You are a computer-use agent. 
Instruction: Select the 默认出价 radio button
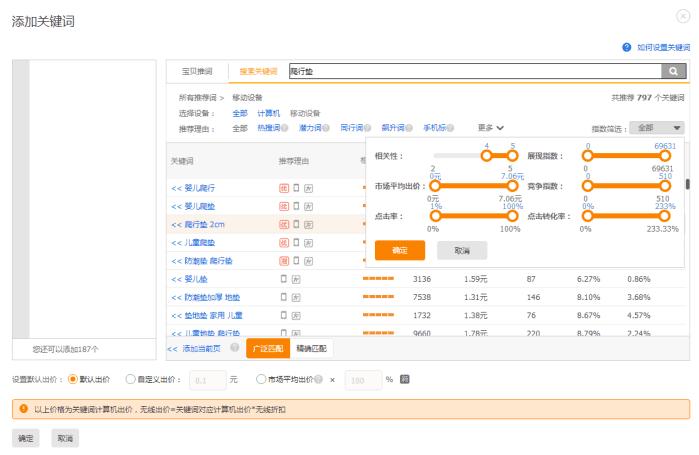(72, 380)
